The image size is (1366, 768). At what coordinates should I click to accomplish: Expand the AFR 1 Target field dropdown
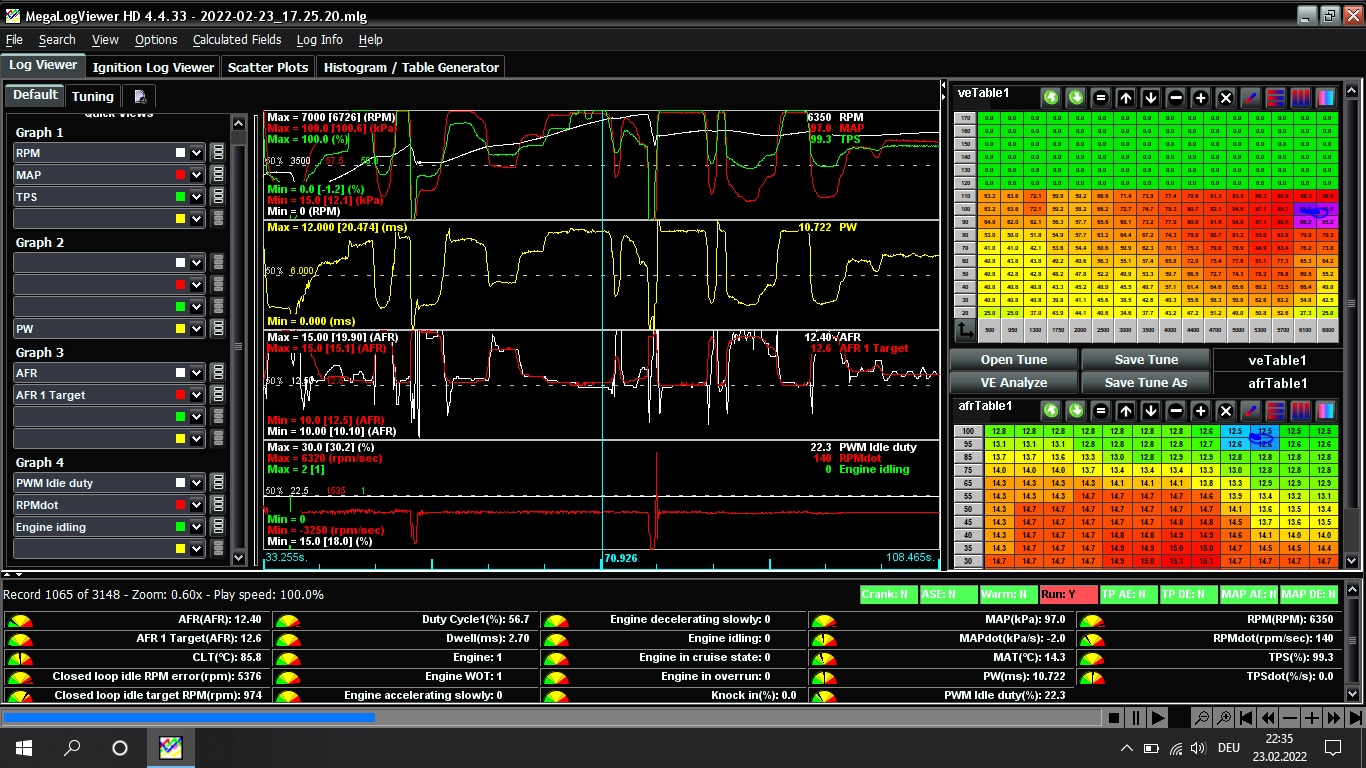click(197, 395)
